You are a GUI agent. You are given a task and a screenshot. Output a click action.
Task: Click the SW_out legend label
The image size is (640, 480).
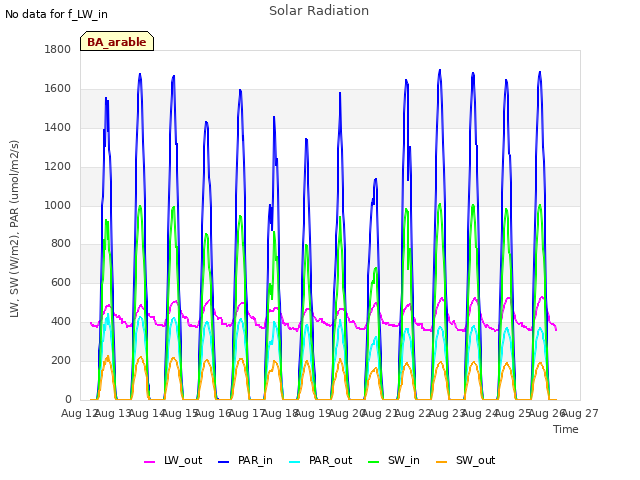pos(476,460)
